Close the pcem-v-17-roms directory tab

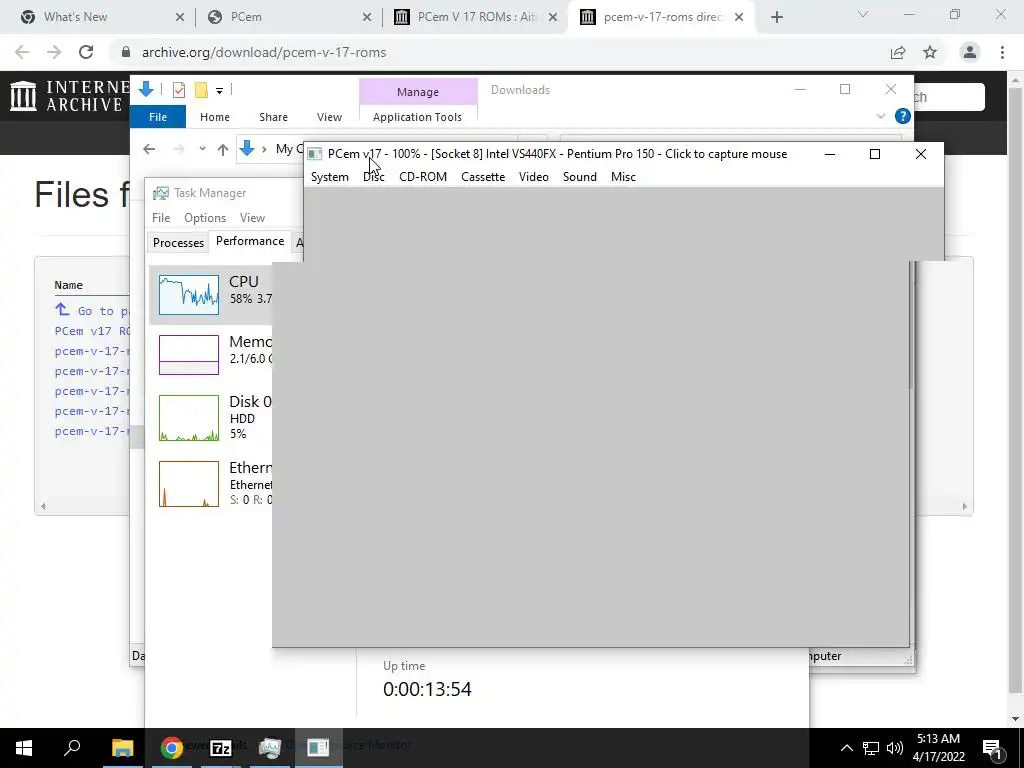pos(739,18)
